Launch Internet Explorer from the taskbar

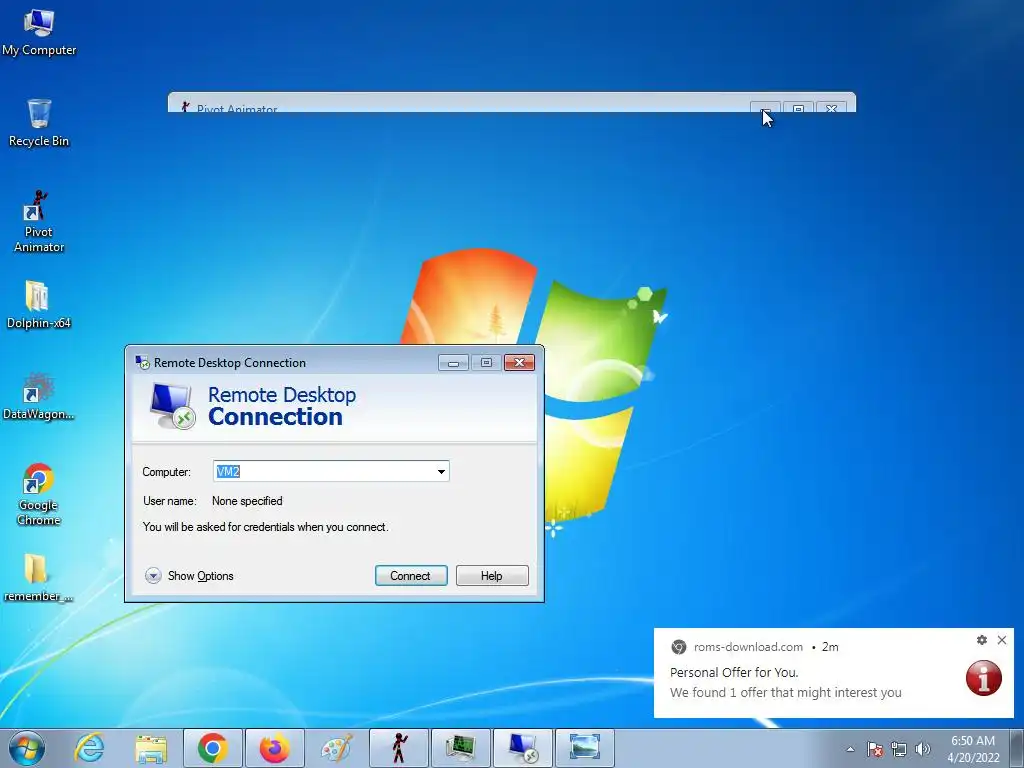point(89,748)
